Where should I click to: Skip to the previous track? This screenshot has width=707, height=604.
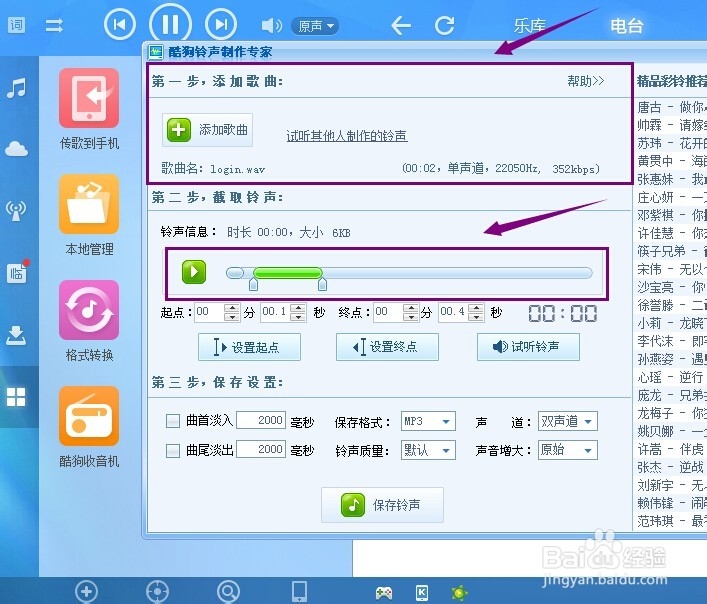click(119, 24)
